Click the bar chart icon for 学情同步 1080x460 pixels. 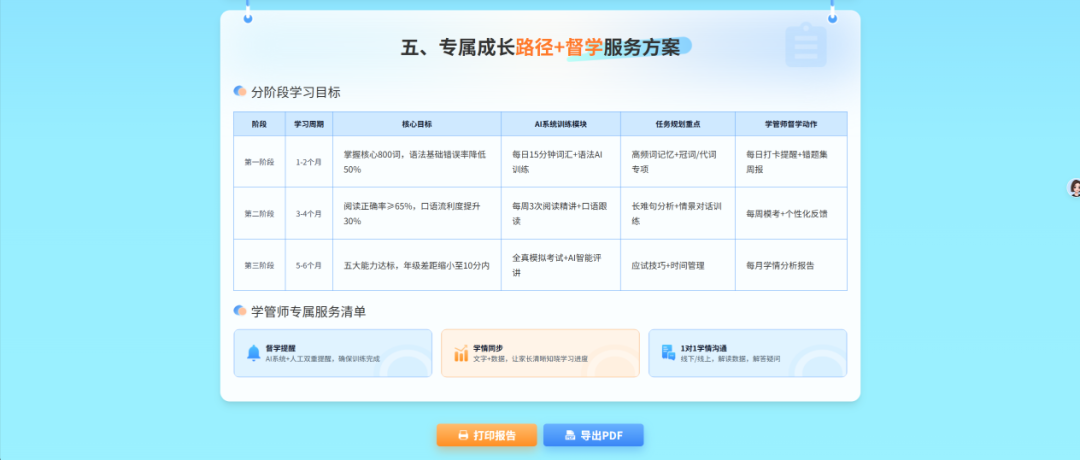[x=461, y=353]
